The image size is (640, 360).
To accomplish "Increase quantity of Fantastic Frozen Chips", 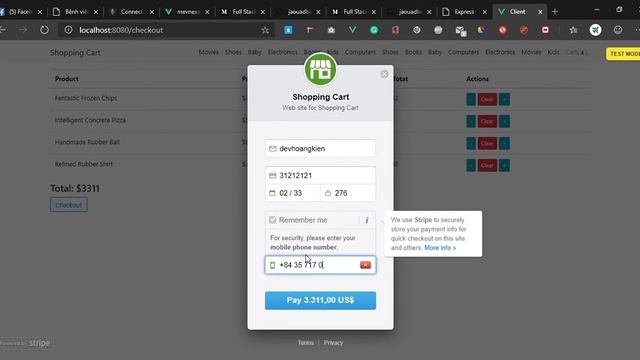I will pyautogui.click(x=504, y=99).
